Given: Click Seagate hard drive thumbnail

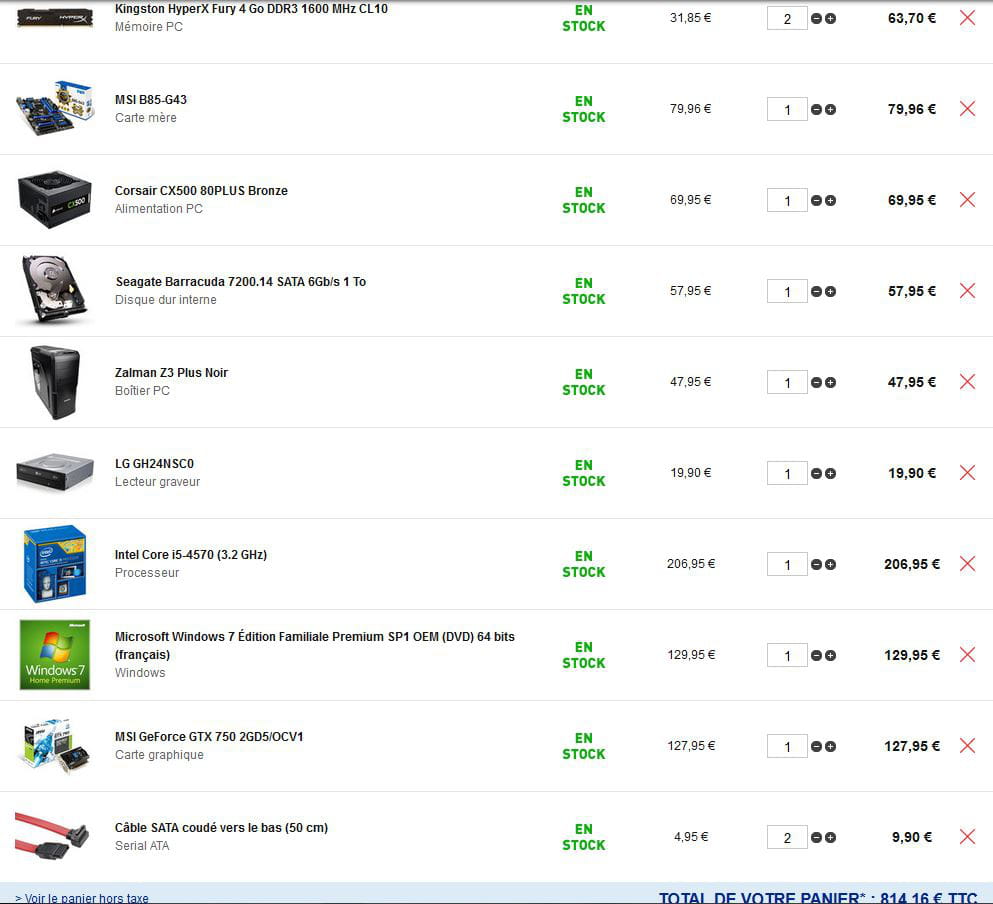Looking at the screenshot, I should coord(53,290).
